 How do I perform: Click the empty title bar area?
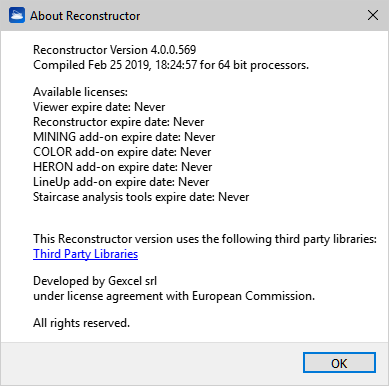250,15
